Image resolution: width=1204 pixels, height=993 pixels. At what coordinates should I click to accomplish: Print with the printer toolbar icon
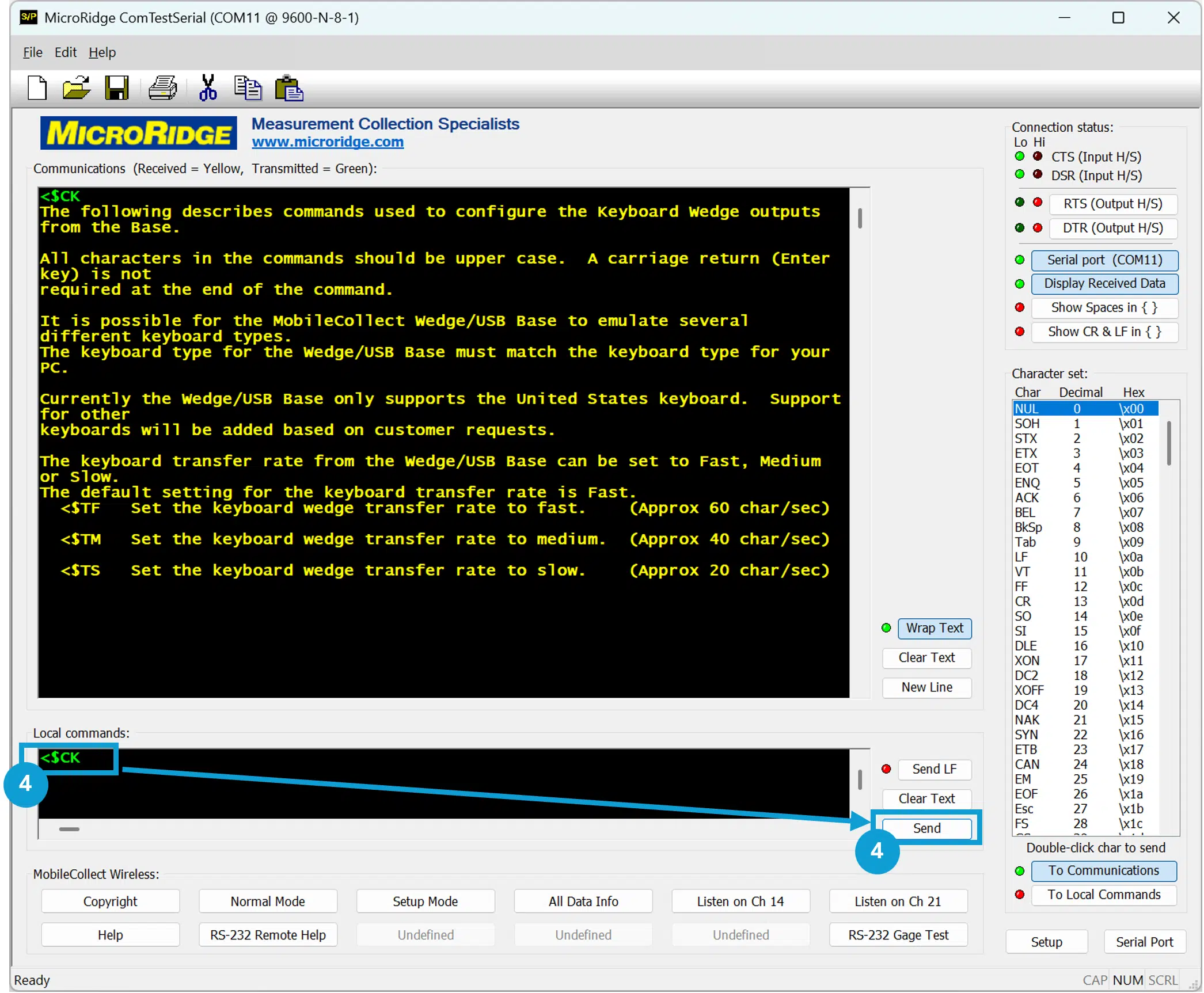(x=163, y=88)
